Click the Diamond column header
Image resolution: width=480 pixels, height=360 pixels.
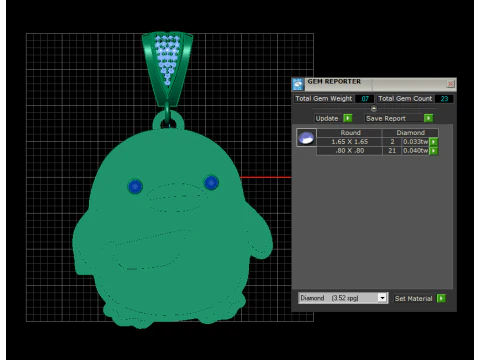coord(410,133)
